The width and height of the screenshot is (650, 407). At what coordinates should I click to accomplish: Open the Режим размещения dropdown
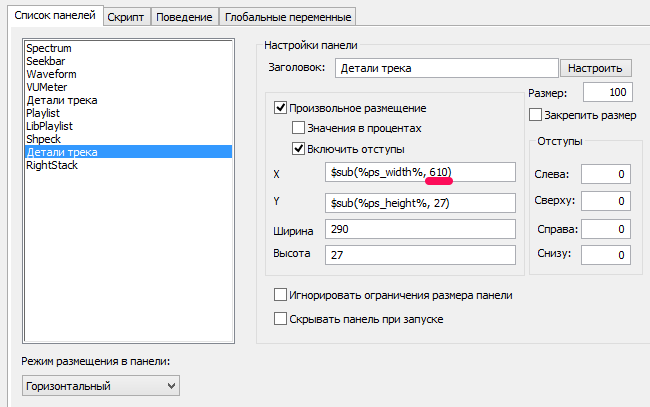coord(100,385)
